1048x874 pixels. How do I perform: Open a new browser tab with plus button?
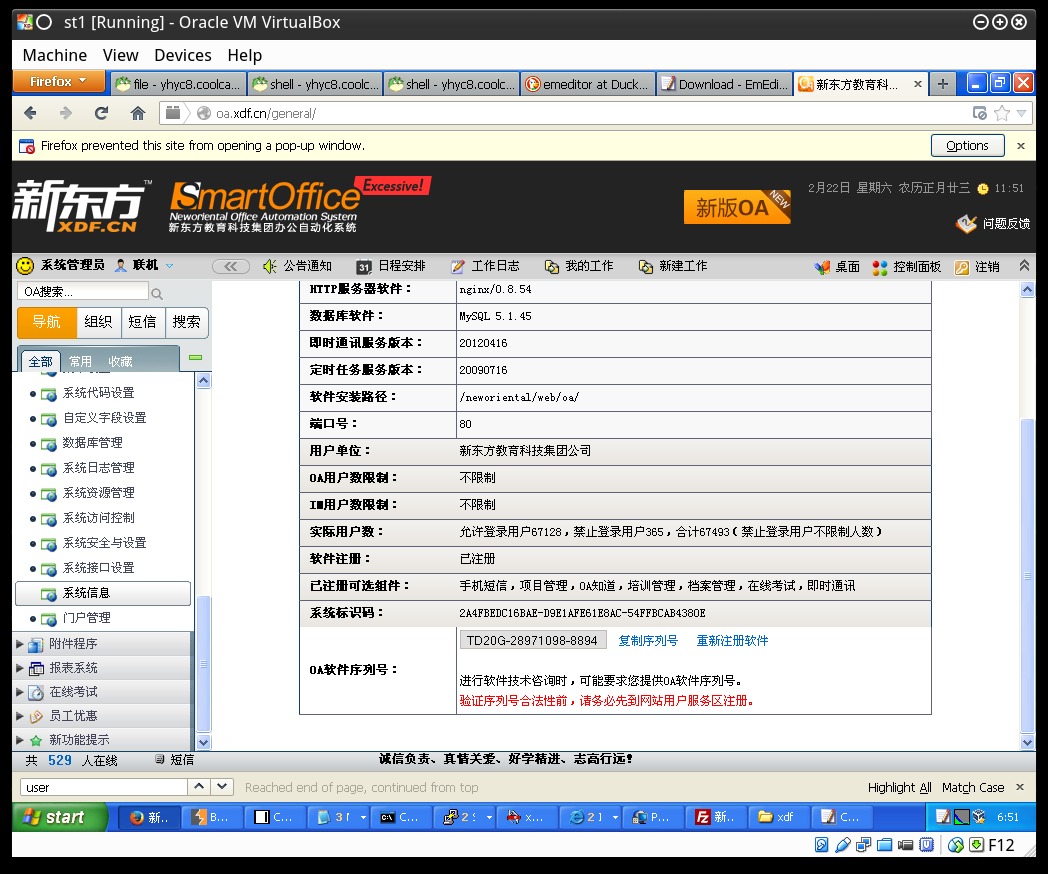coord(942,84)
